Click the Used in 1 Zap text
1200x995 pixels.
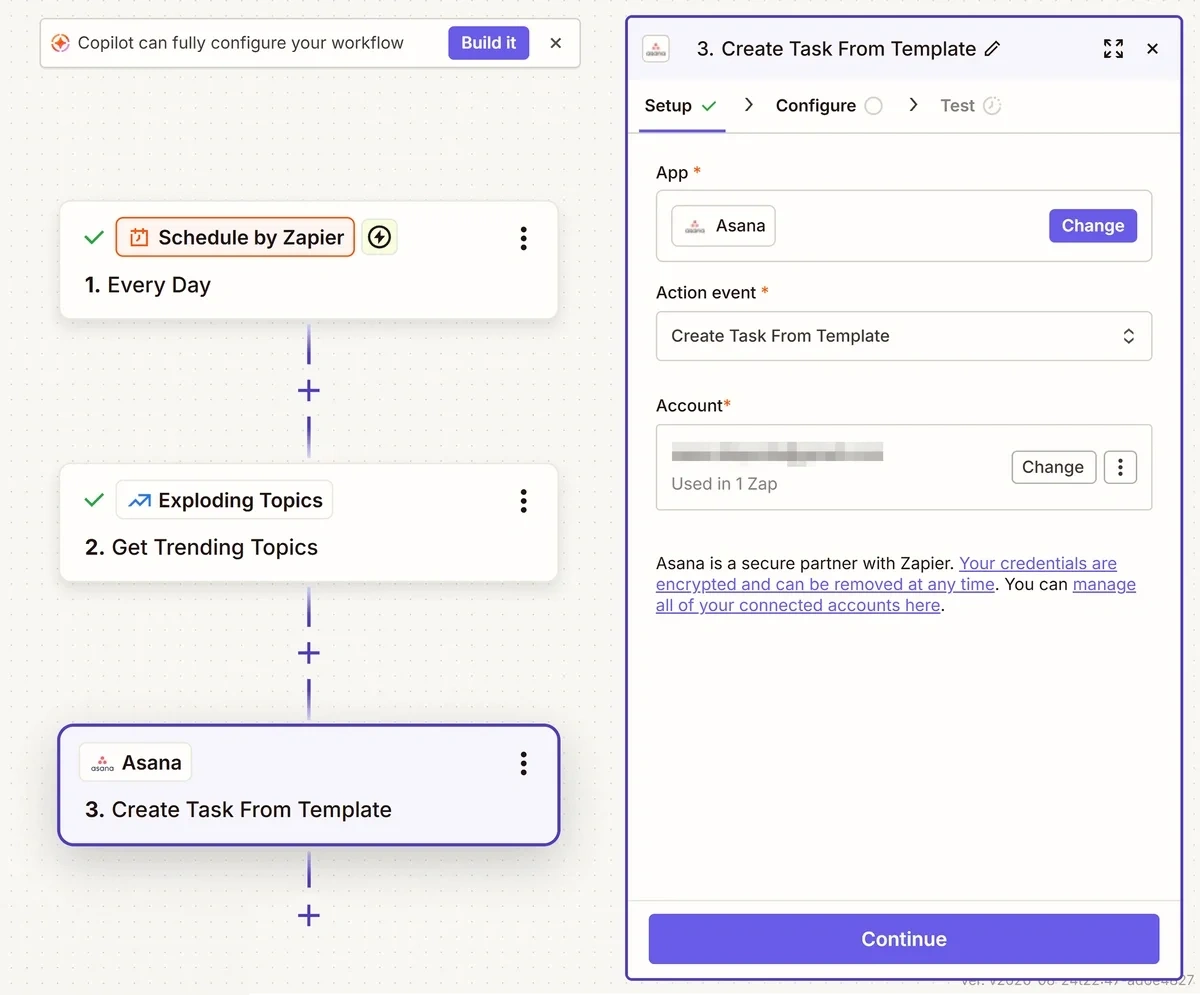click(724, 484)
